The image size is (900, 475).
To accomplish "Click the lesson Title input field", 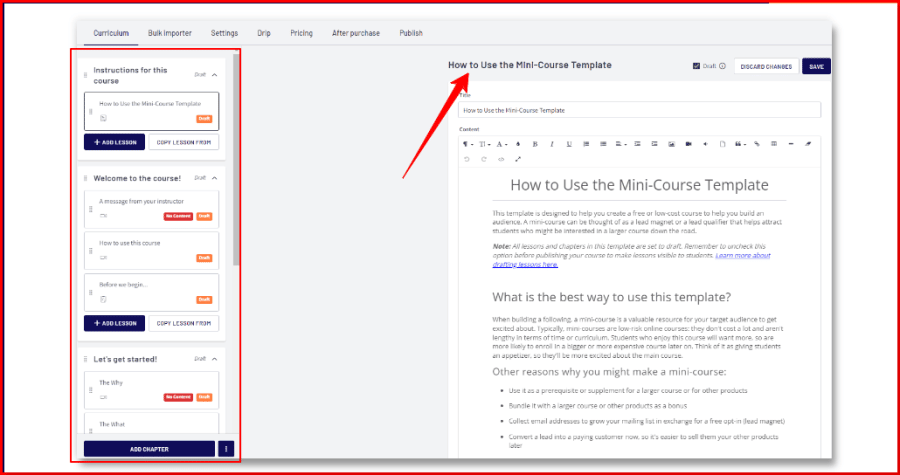I will tap(639, 110).
